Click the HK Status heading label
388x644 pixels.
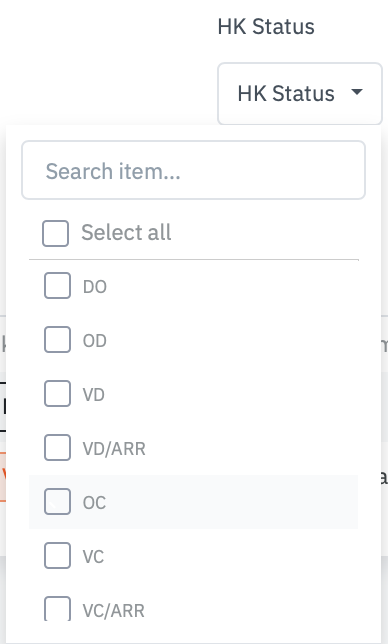point(266,27)
